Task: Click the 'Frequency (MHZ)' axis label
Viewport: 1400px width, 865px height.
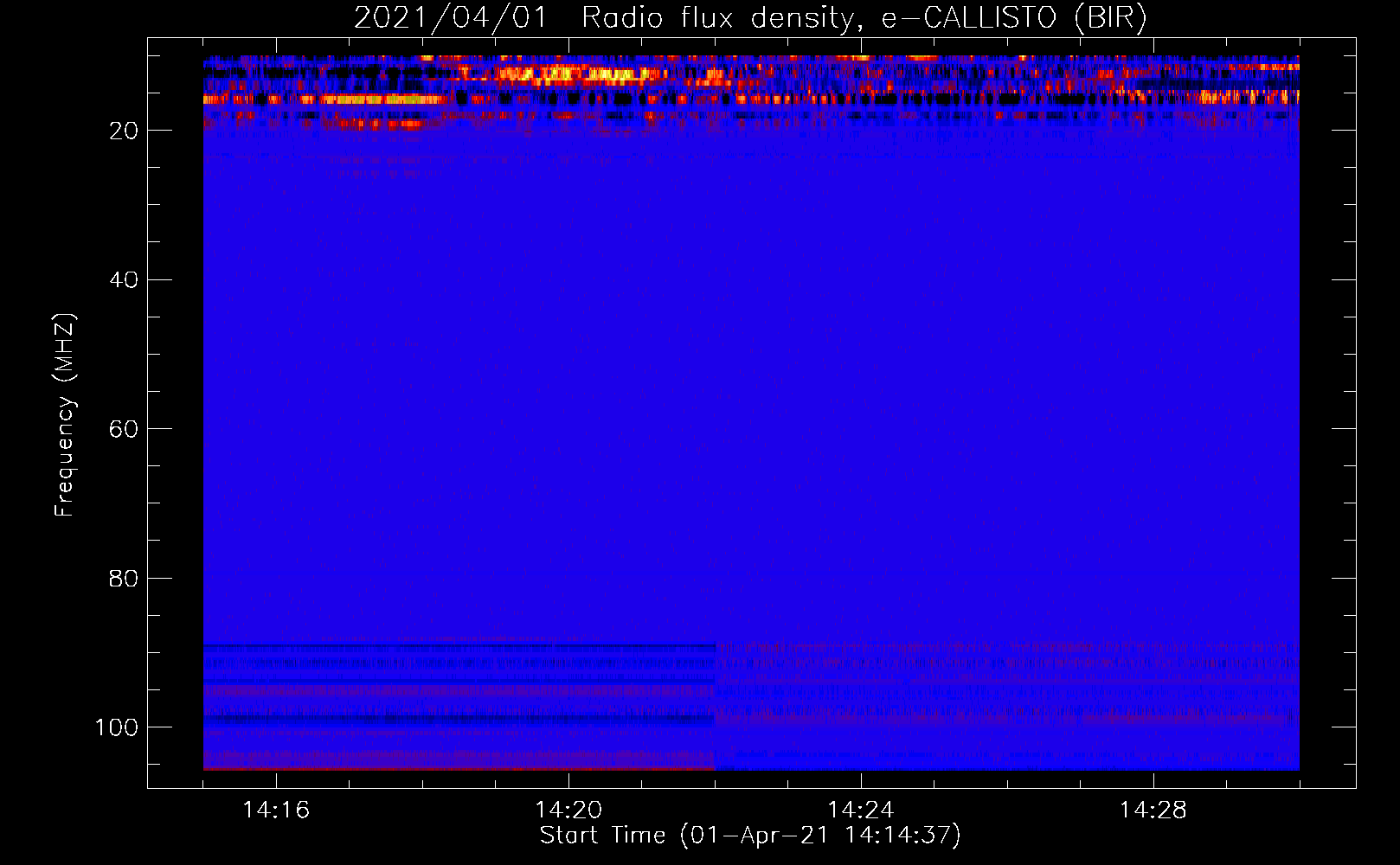Action: [65, 415]
